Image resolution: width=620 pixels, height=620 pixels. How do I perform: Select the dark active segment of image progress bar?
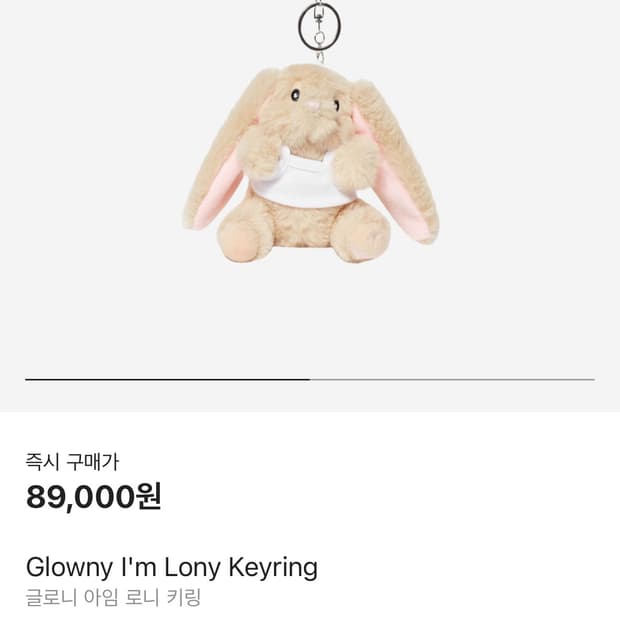pyautogui.click(x=168, y=379)
